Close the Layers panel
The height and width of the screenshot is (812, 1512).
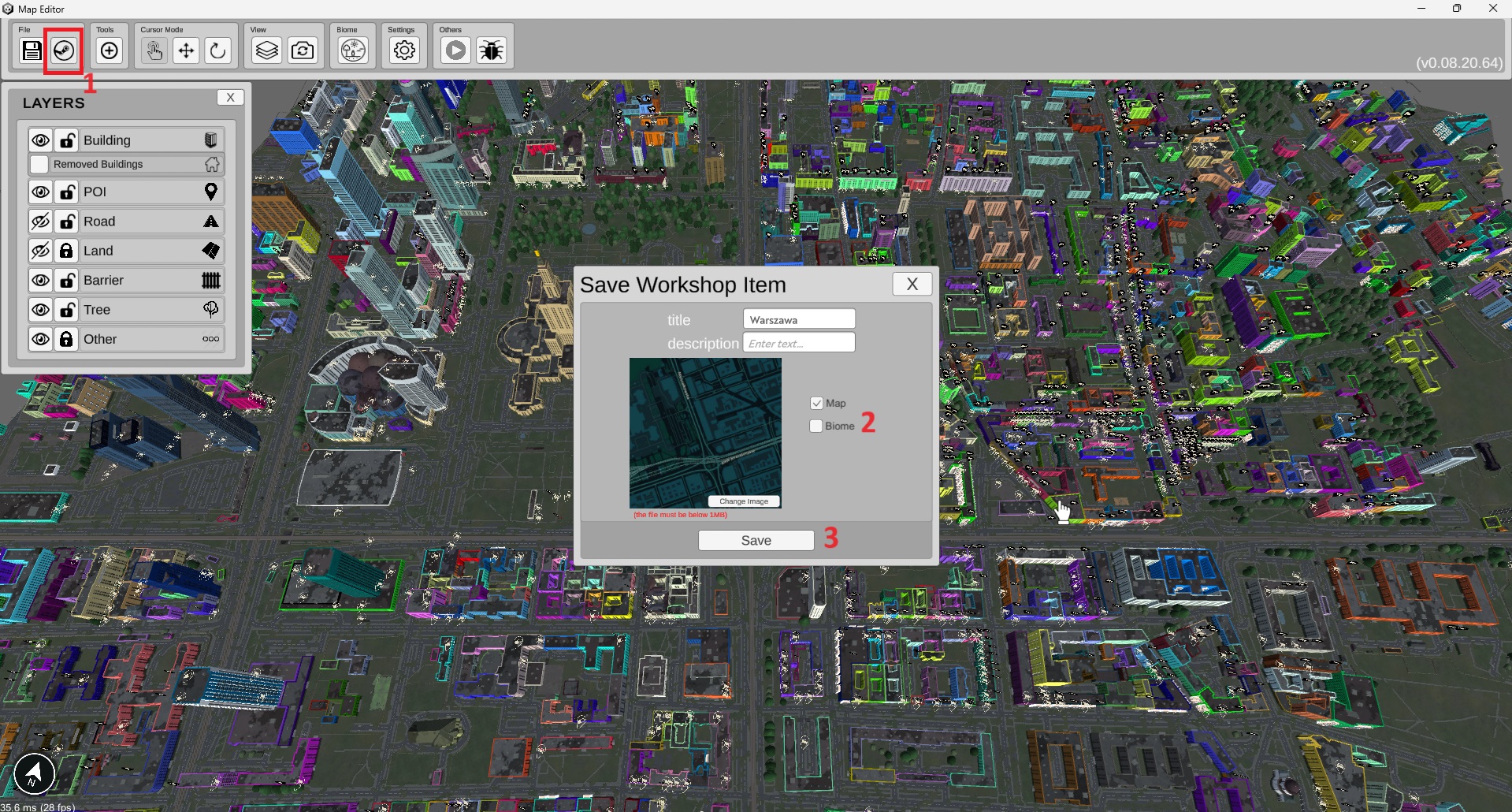(230, 98)
